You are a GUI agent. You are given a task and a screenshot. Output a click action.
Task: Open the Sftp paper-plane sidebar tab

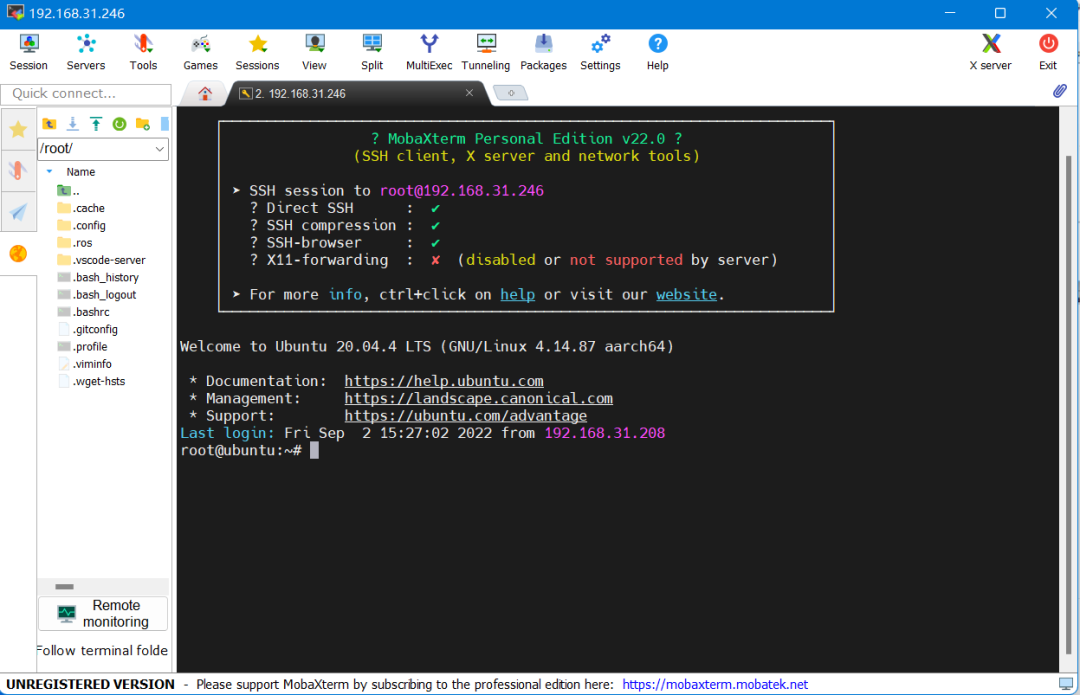tap(18, 211)
